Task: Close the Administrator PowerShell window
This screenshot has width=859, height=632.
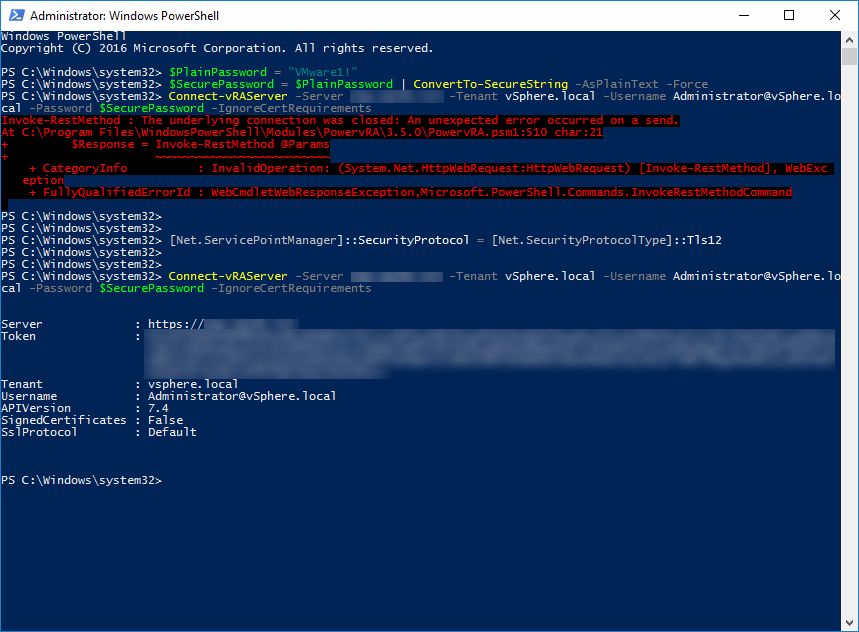Action: pos(835,16)
